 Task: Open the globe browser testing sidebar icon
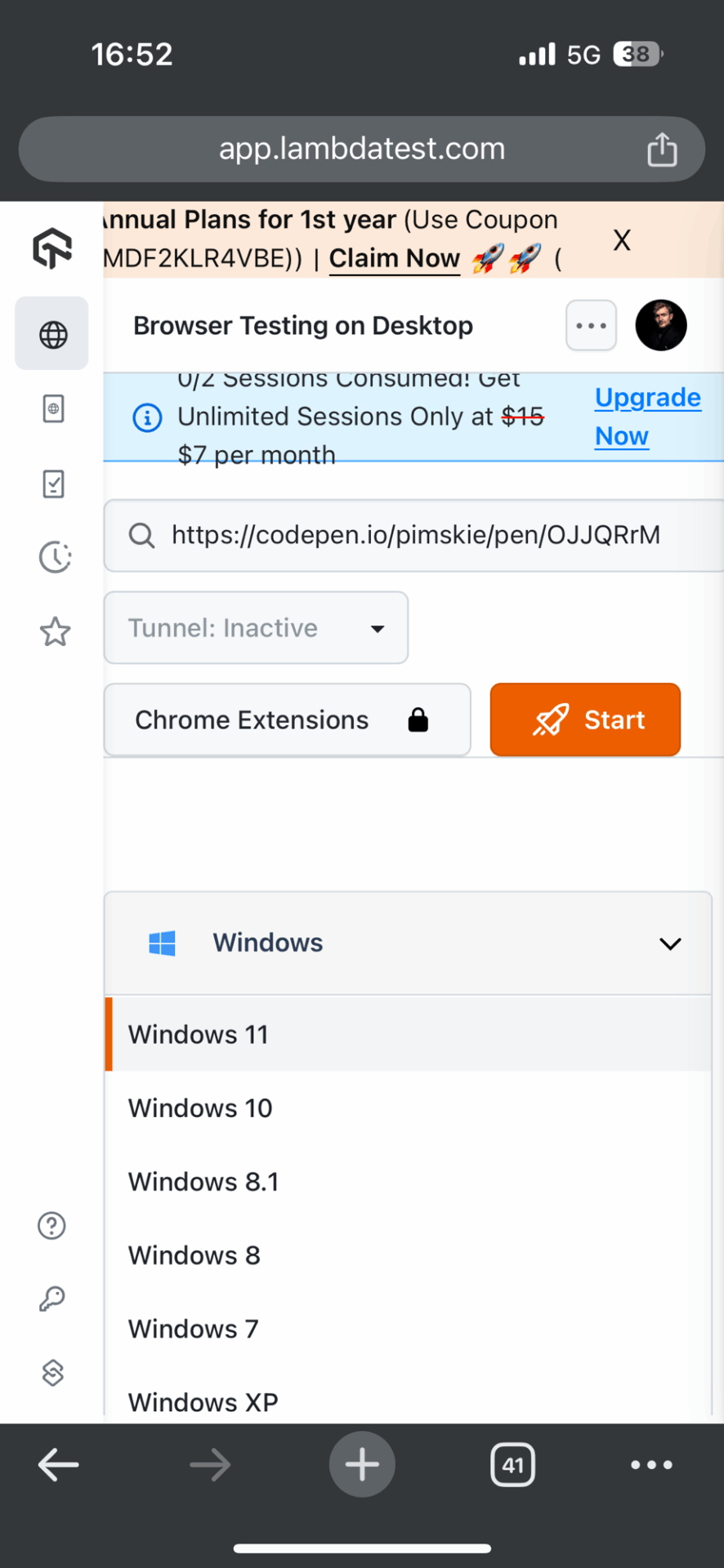pos(52,334)
